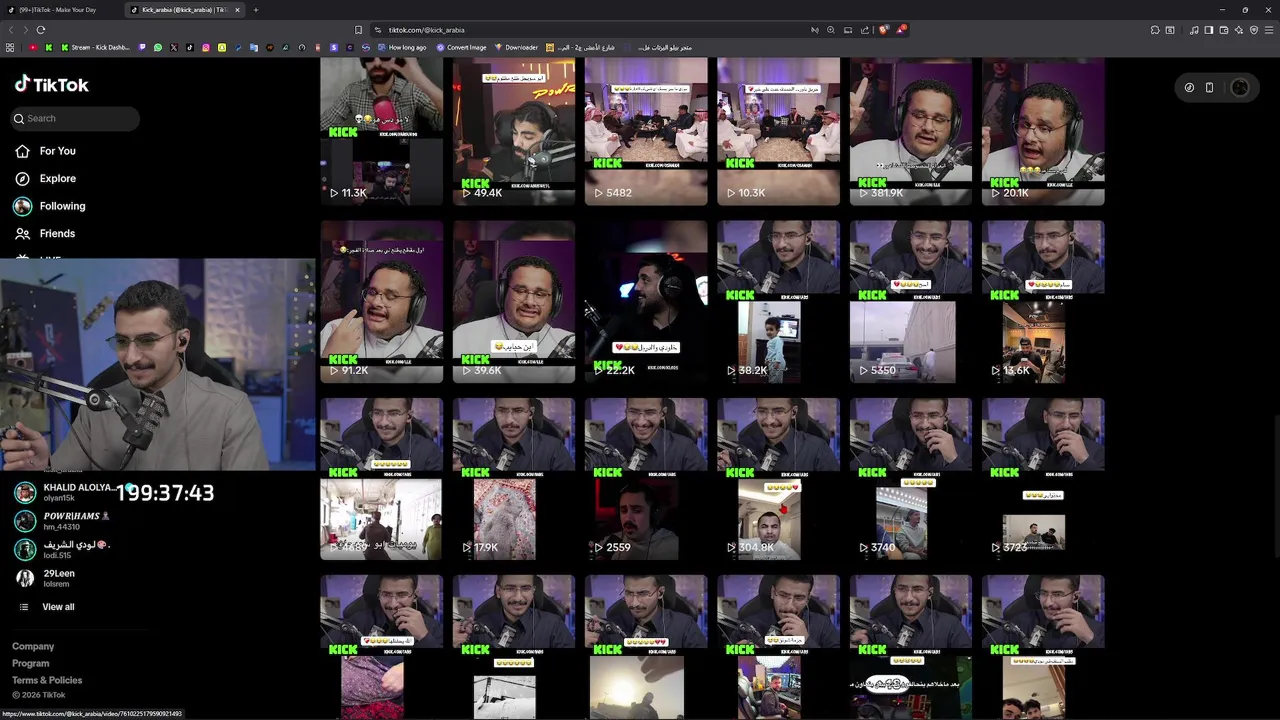
Task: Open the browser hamburger menu
Action: (x=1270, y=30)
